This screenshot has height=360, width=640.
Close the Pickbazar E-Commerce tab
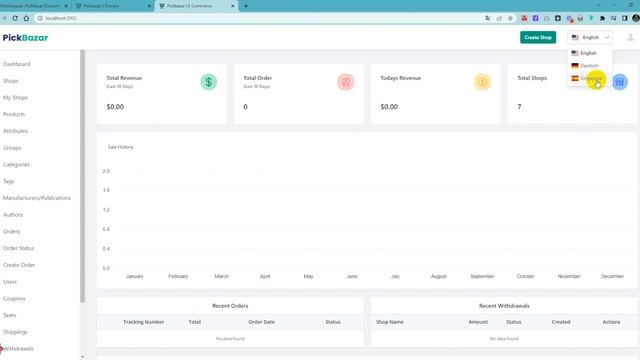click(x=233, y=6)
